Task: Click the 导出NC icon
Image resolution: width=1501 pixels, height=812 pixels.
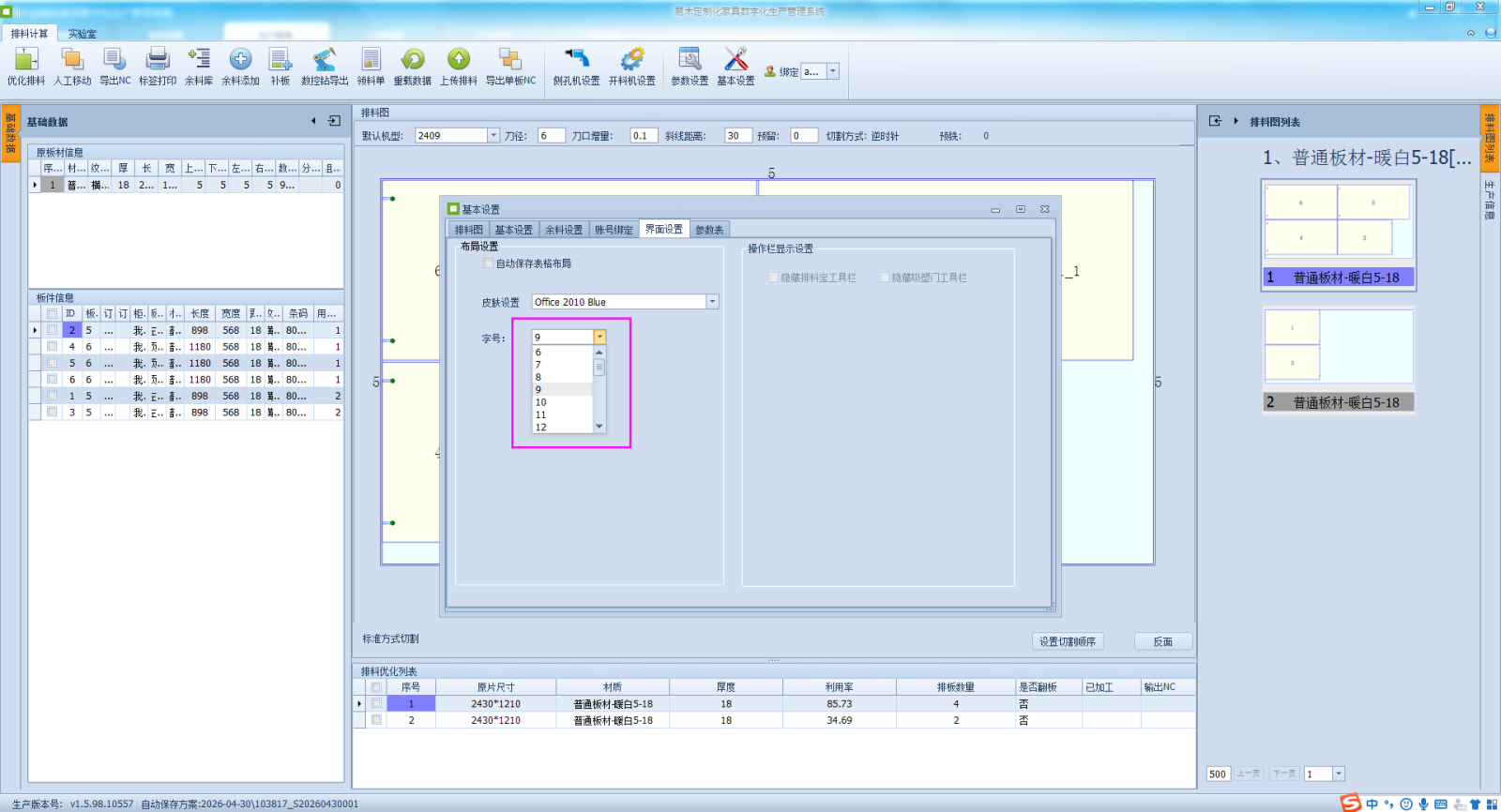Action: (114, 60)
